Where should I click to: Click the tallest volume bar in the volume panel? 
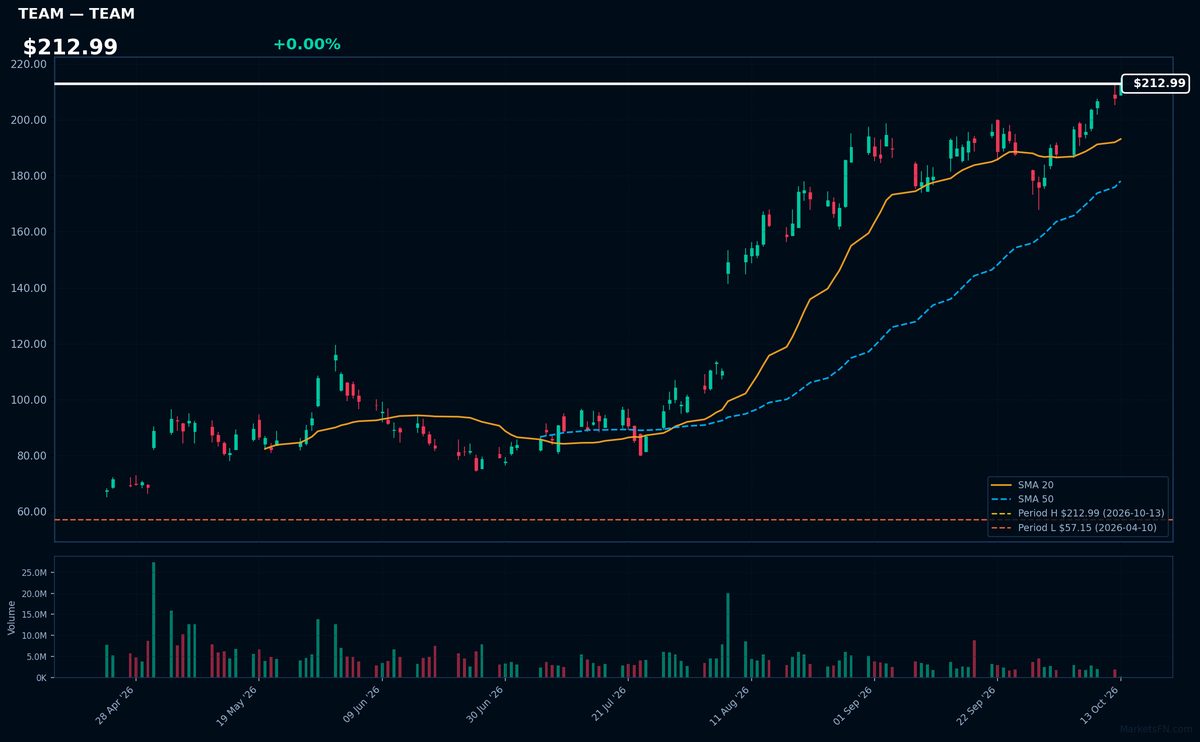(x=153, y=620)
